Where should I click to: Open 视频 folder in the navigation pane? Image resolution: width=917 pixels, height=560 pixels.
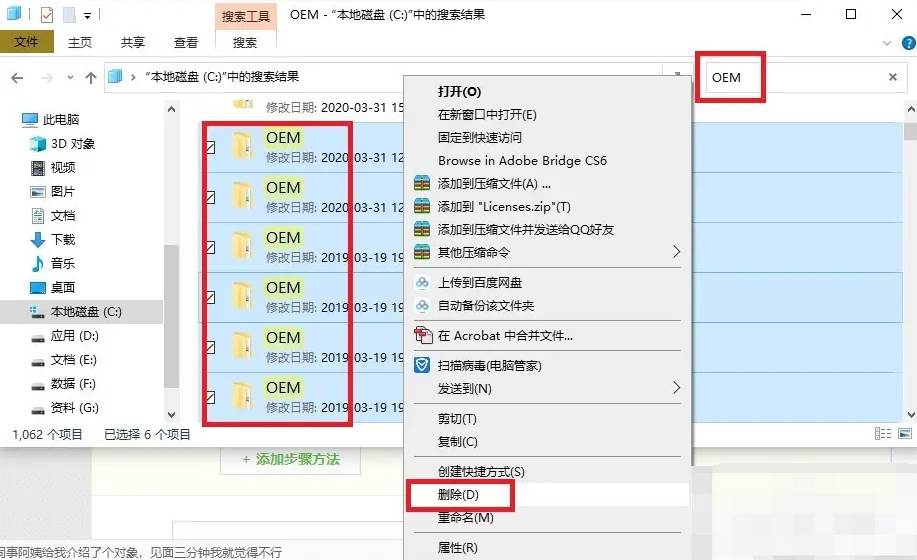53,167
